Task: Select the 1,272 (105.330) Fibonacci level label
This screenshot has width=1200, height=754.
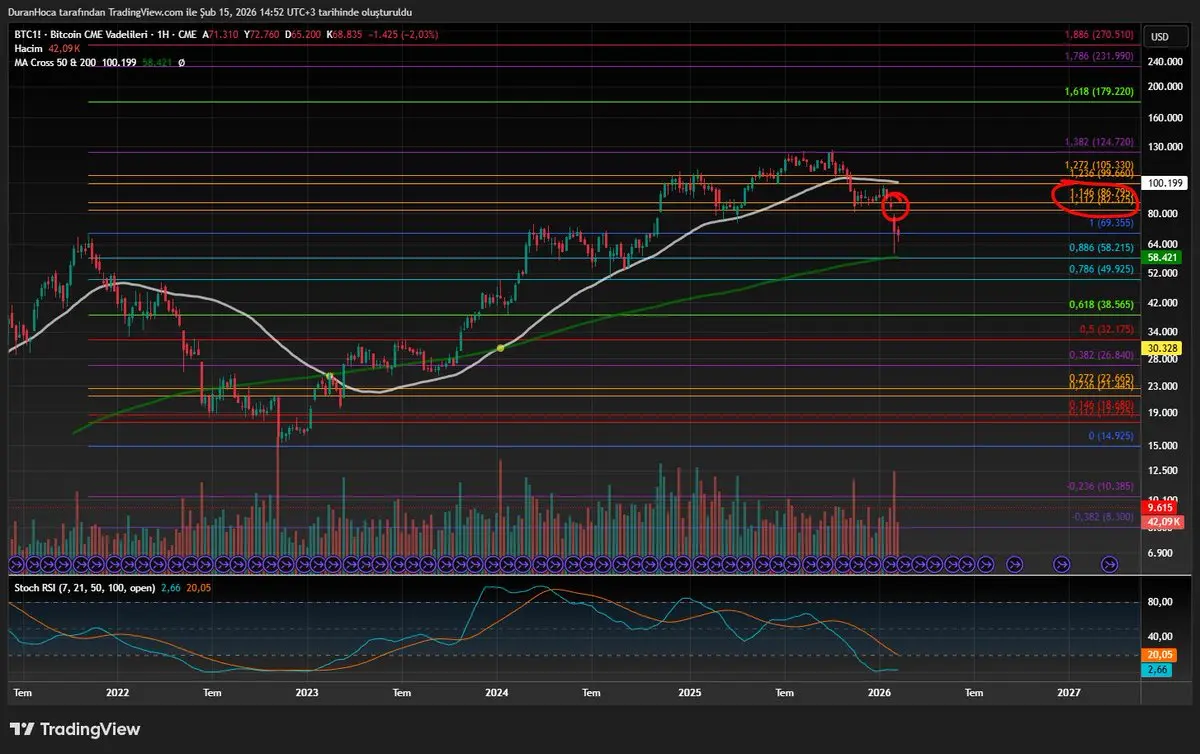Action: click(x=1098, y=165)
